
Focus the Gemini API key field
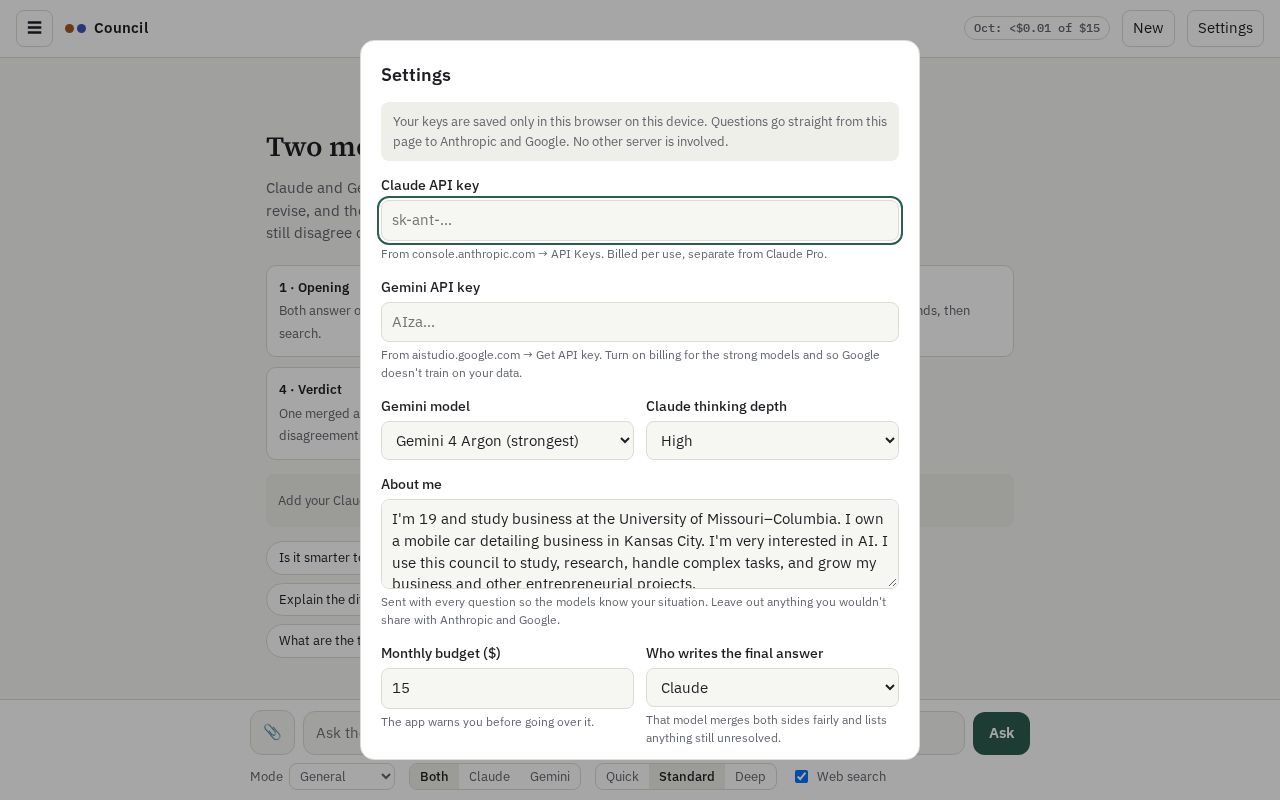tap(640, 322)
